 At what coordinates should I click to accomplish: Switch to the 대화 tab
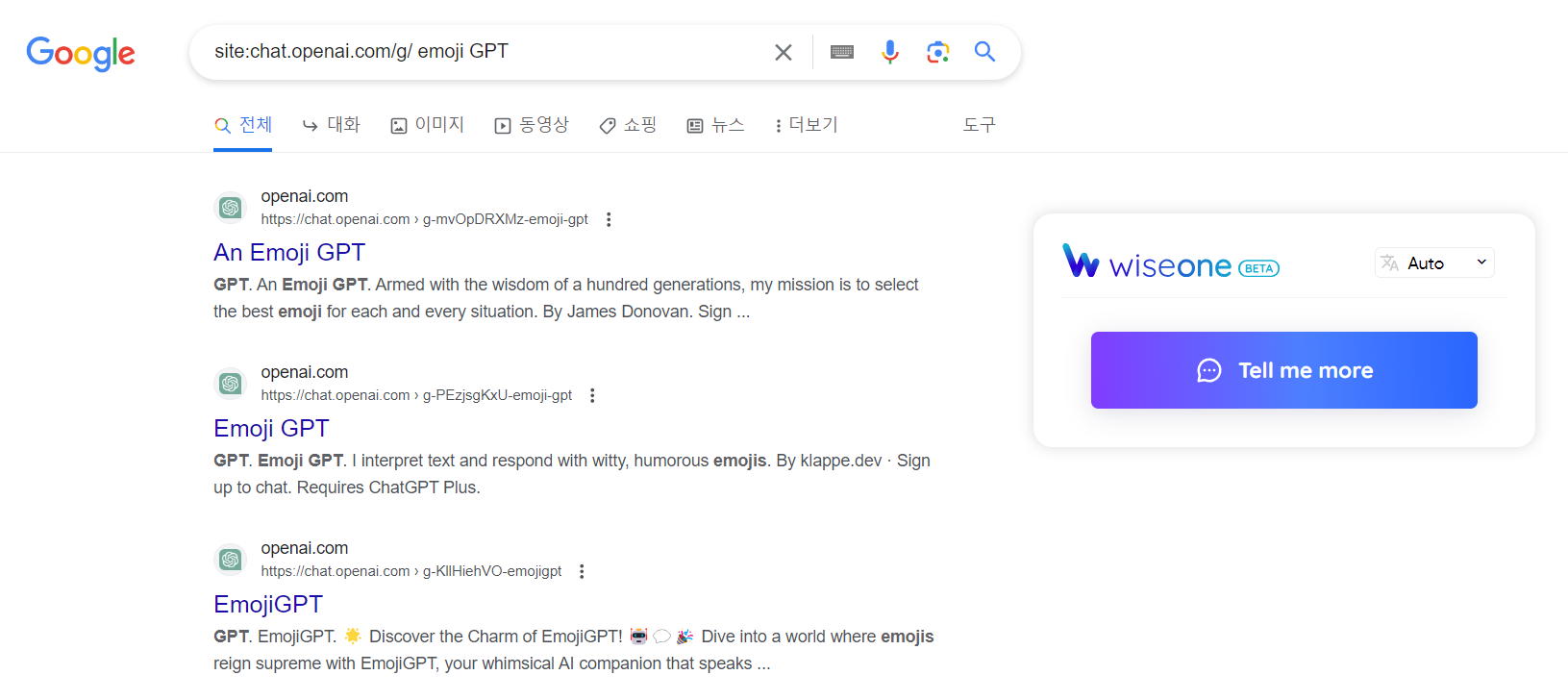click(x=331, y=125)
